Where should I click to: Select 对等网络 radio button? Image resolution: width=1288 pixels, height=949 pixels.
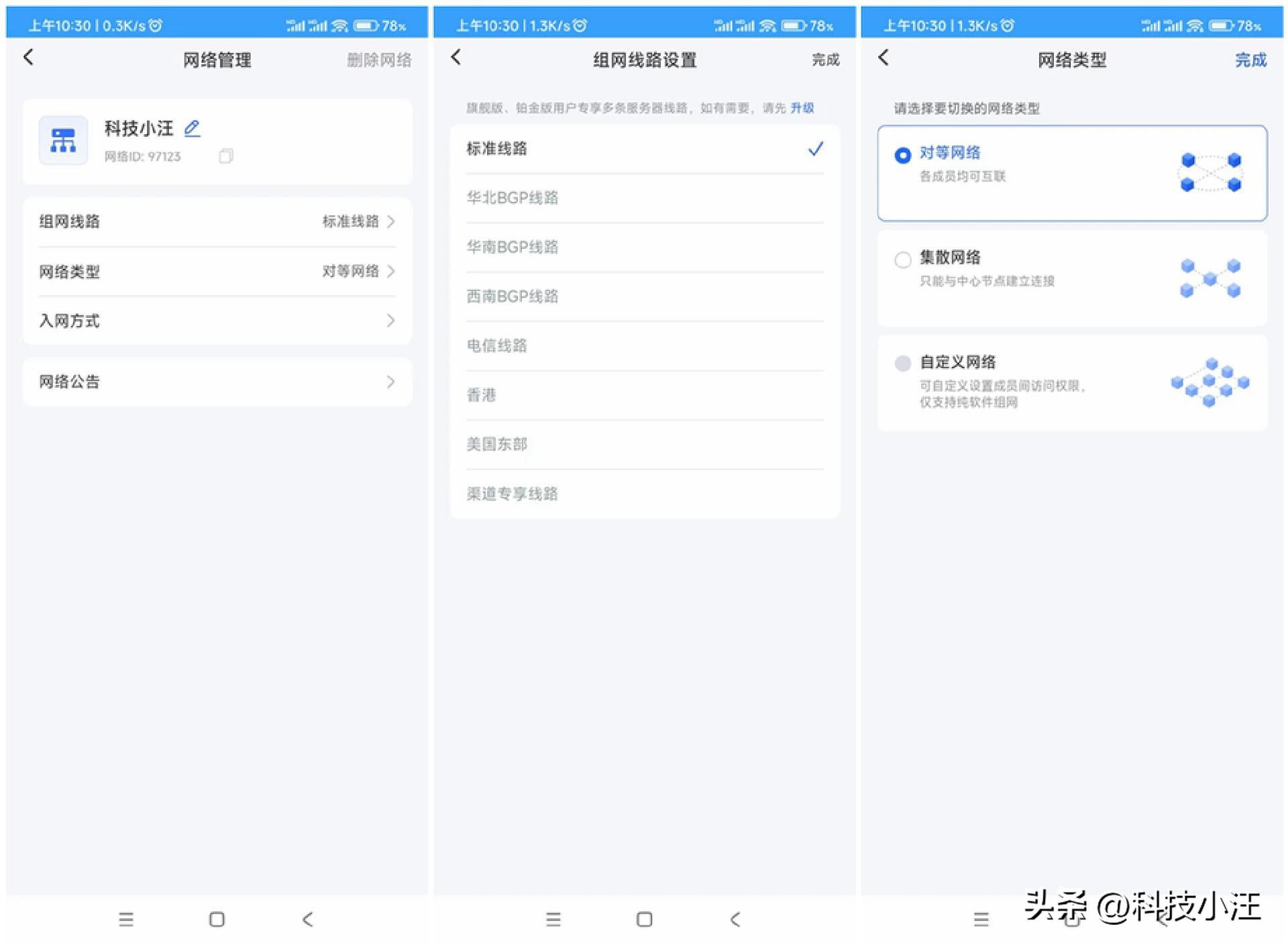[x=903, y=155]
